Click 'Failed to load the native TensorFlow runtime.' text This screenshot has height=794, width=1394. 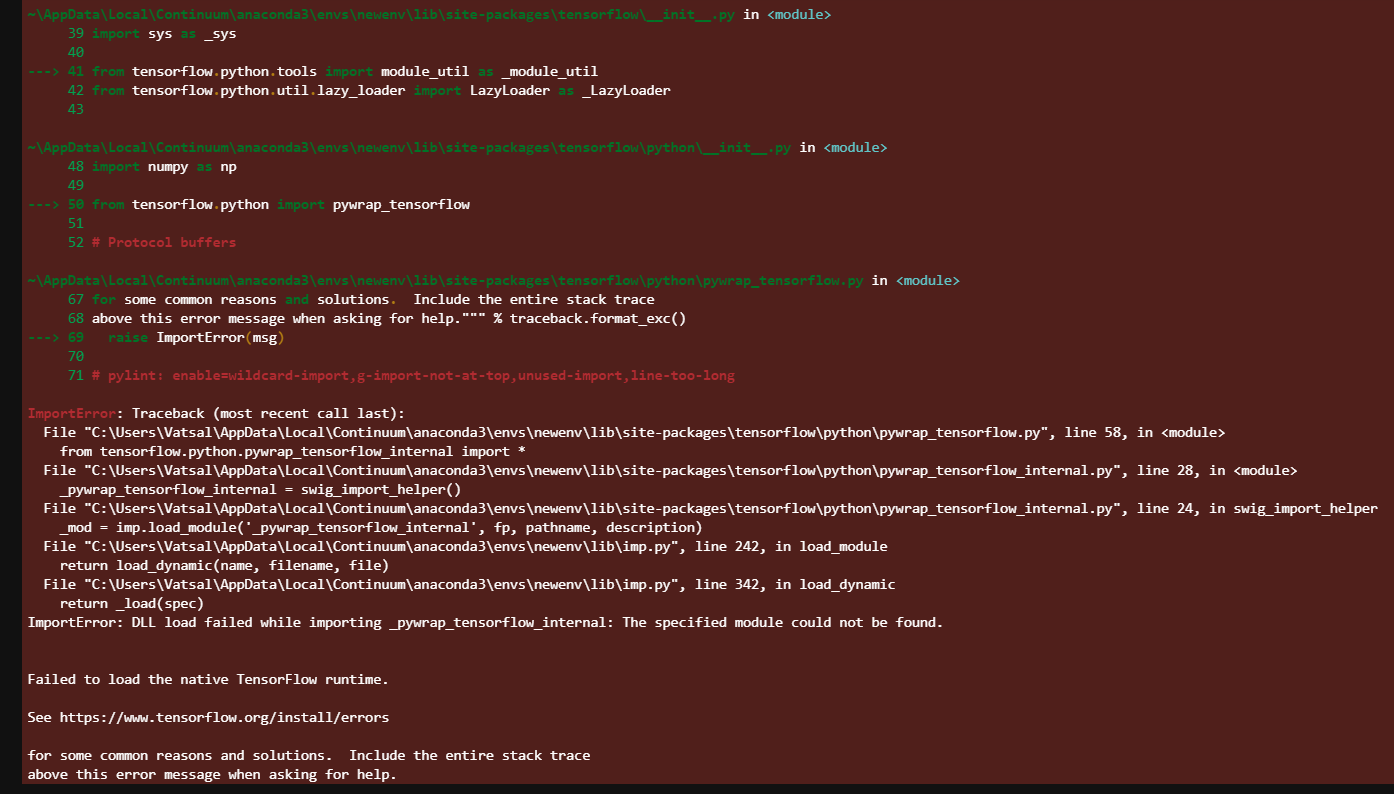tap(208, 680)
